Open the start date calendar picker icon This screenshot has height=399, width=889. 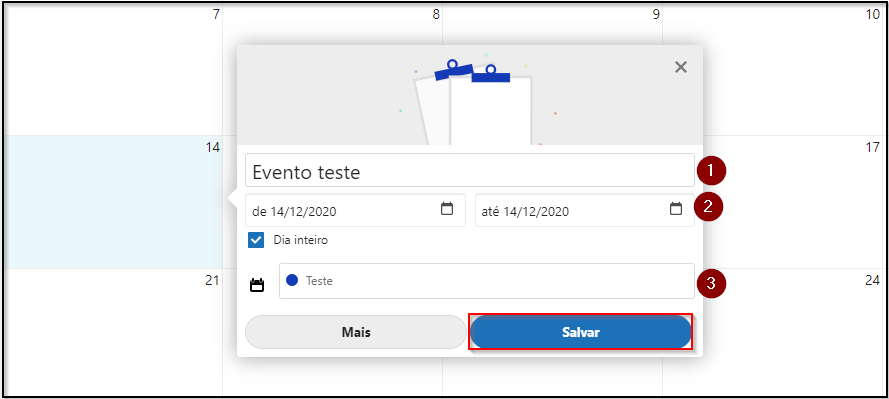point(447,209)
